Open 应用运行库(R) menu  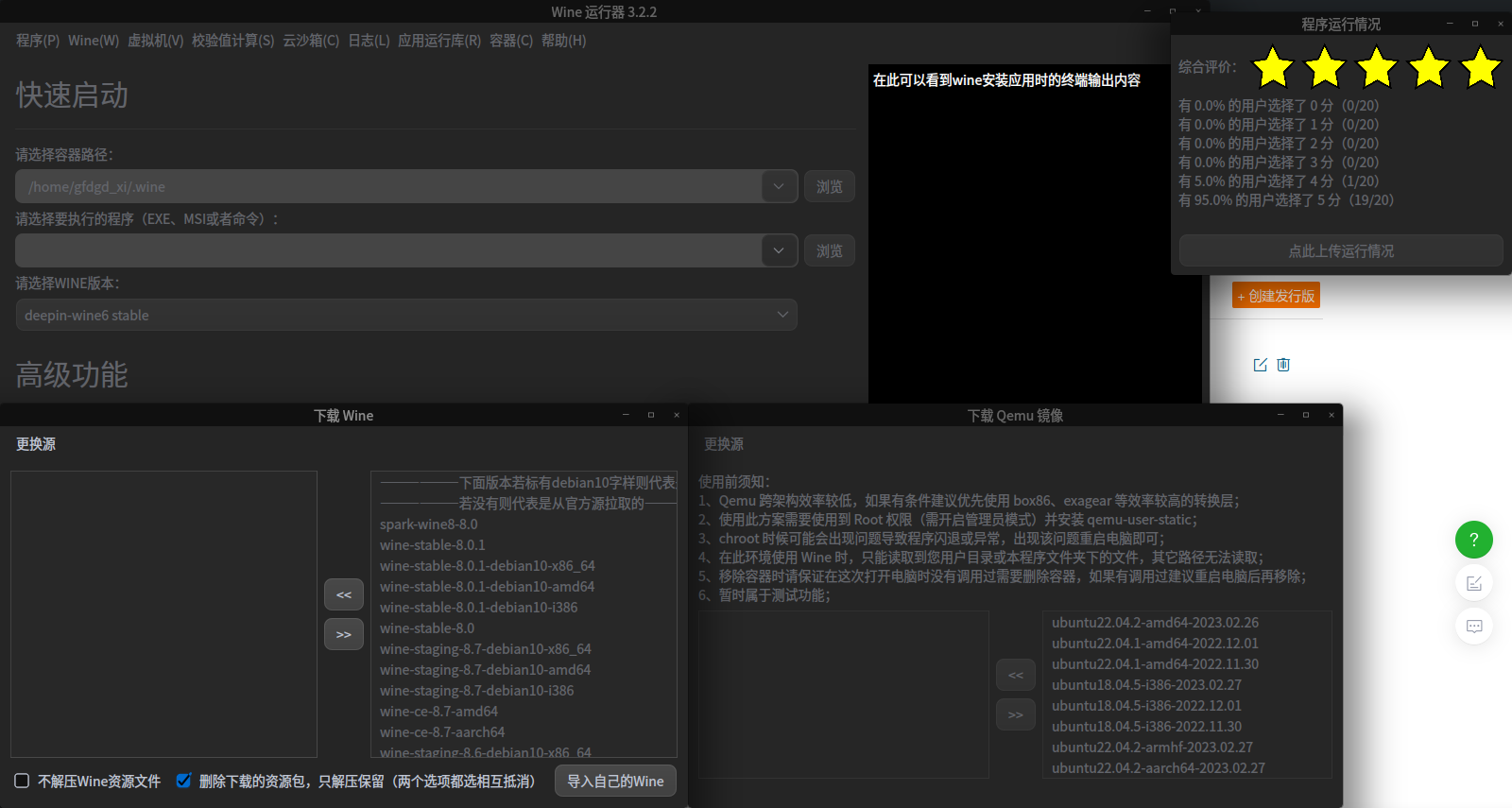(x=439, y=41)
